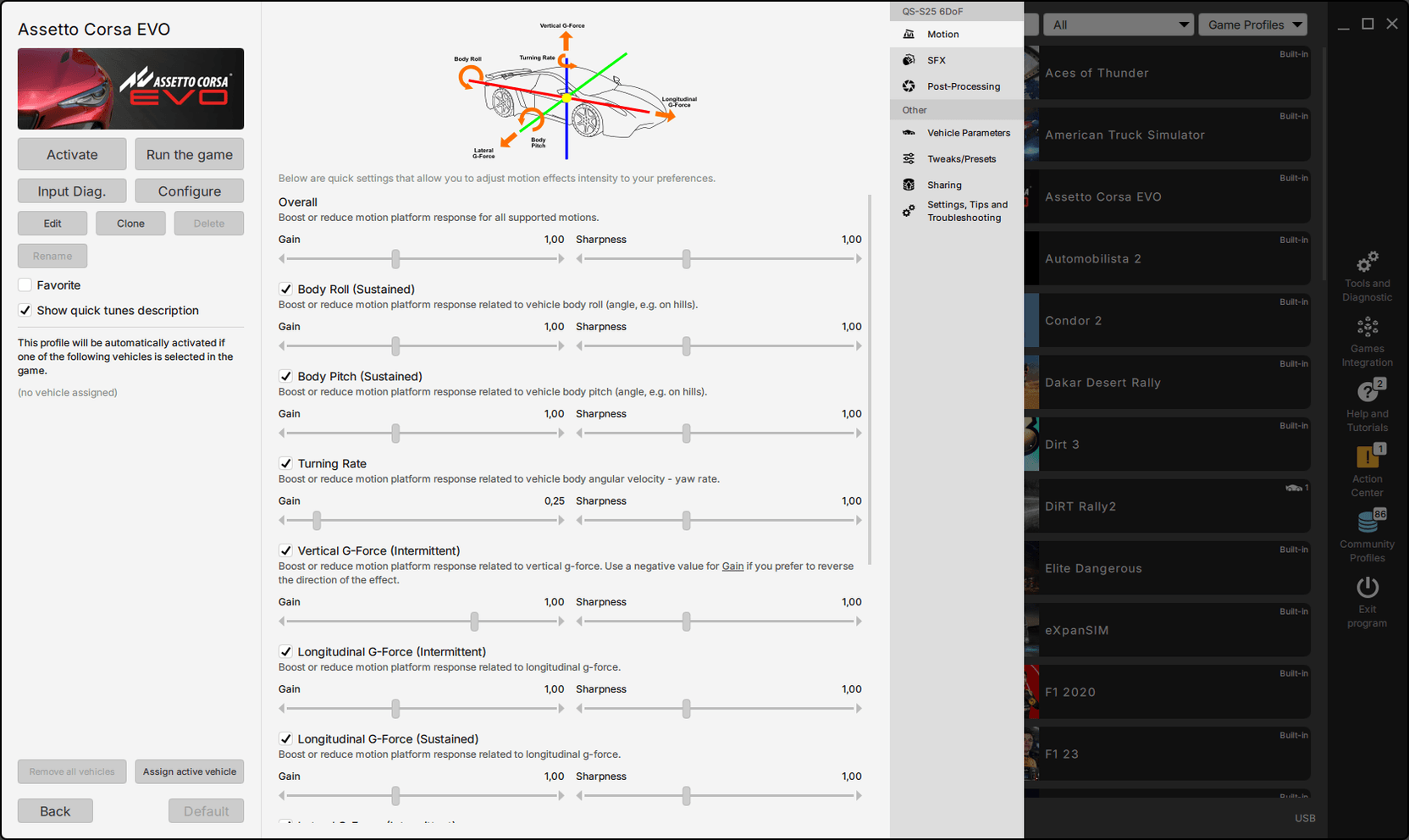Select the Motion tab

[957, 34]
